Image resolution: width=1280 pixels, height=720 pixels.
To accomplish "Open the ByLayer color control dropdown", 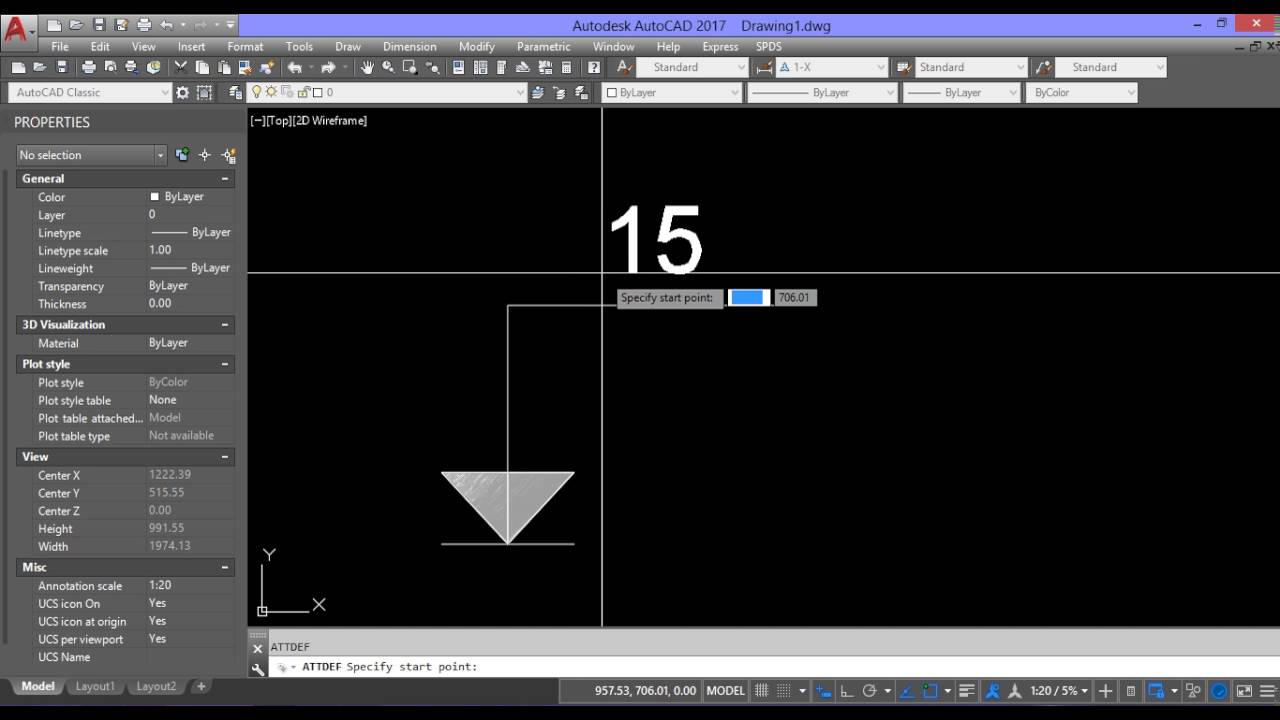I will click(x=671, y=92).
